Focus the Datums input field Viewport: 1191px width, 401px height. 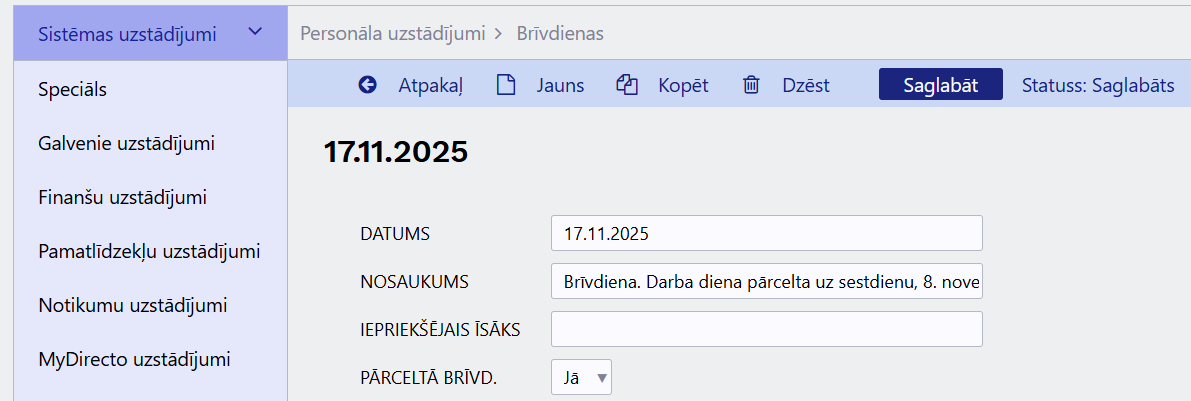[x=766, y=233]
